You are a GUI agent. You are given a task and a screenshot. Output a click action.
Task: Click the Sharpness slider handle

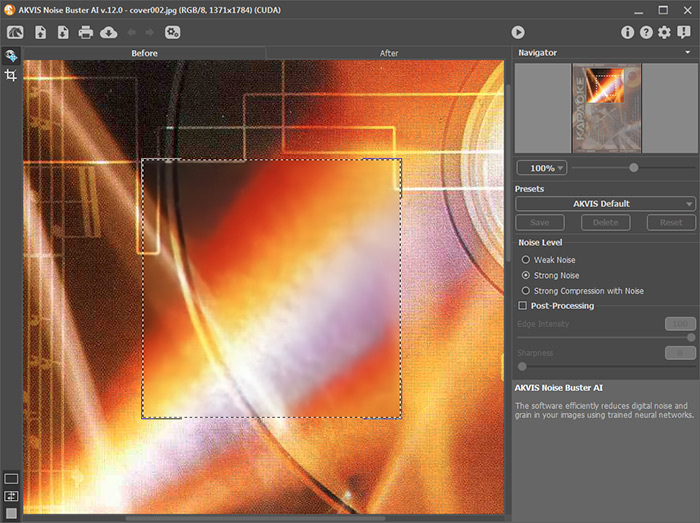point(522,367)
